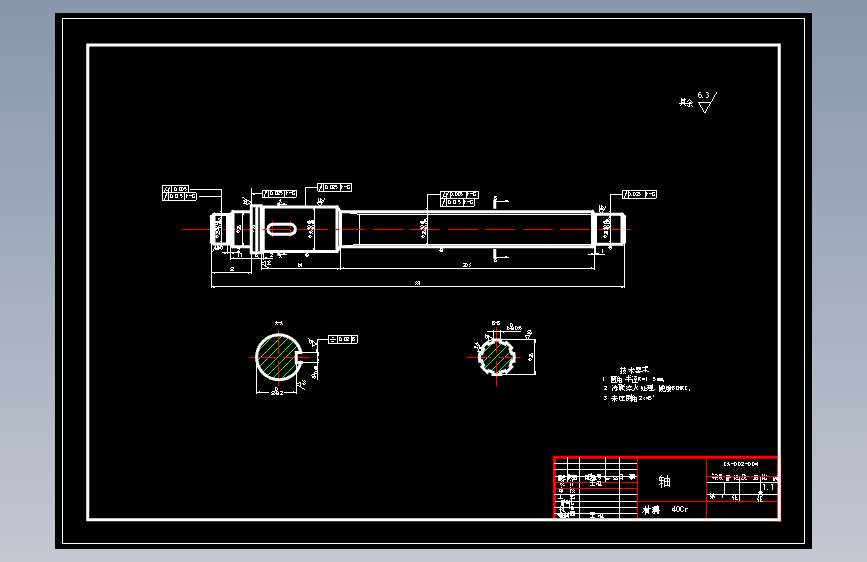Click the 1:1 scale value

click(x=768, y=487)
